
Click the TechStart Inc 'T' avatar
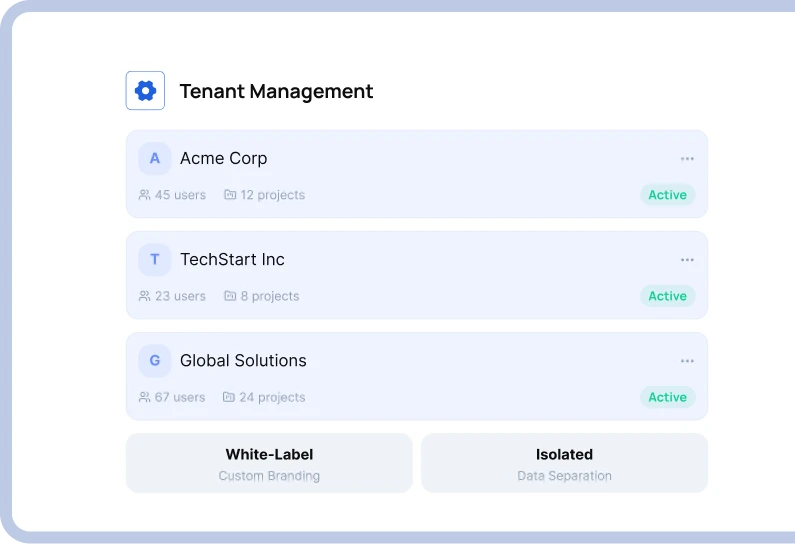click(155, 260)
